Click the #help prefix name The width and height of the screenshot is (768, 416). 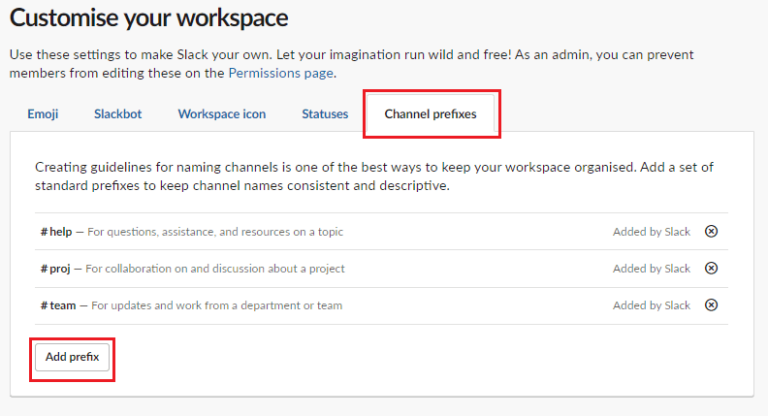coord(56,232)
